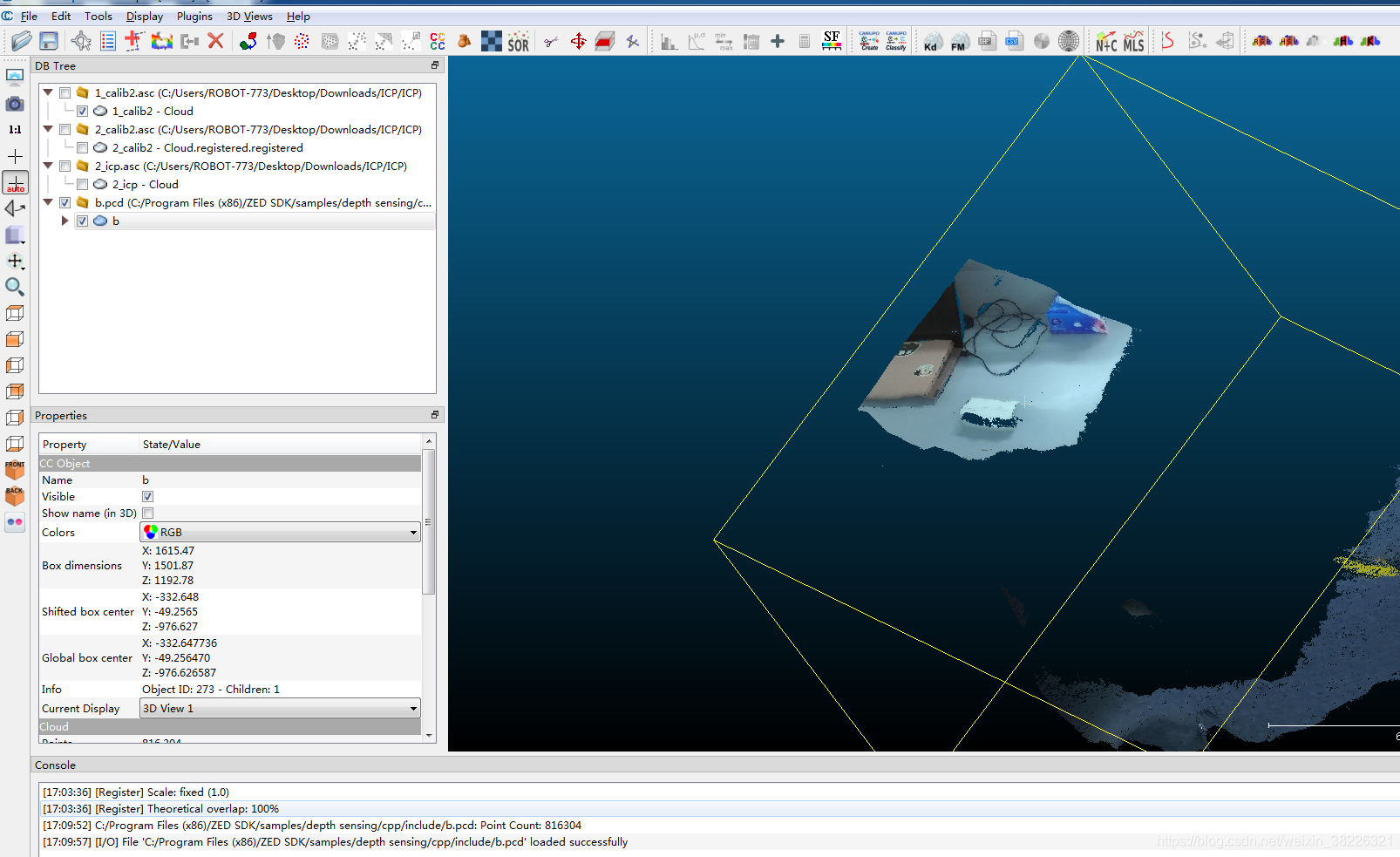Click the histogram icon in toolbar
The width and height of the screenshot is (1400, 857).
pos(669,41)
